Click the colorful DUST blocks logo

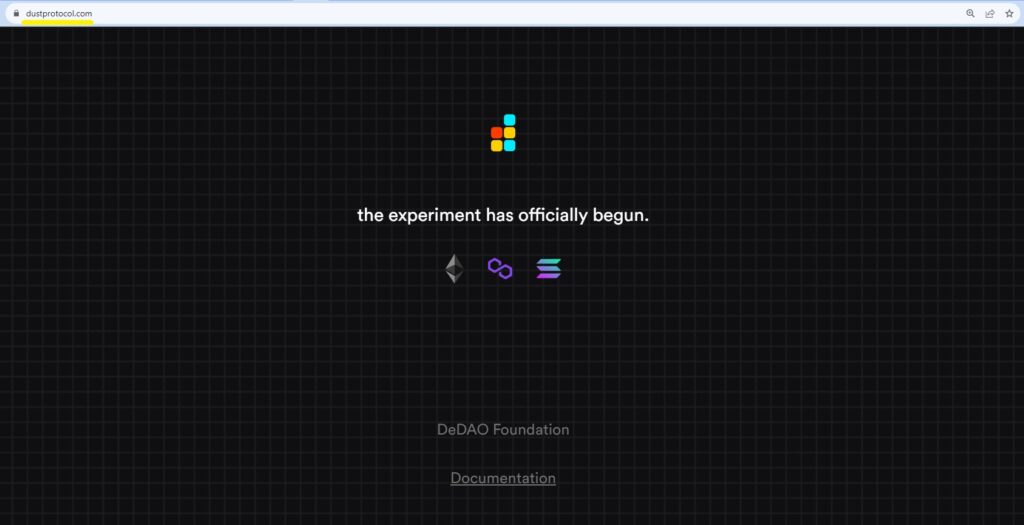[504, 133]
